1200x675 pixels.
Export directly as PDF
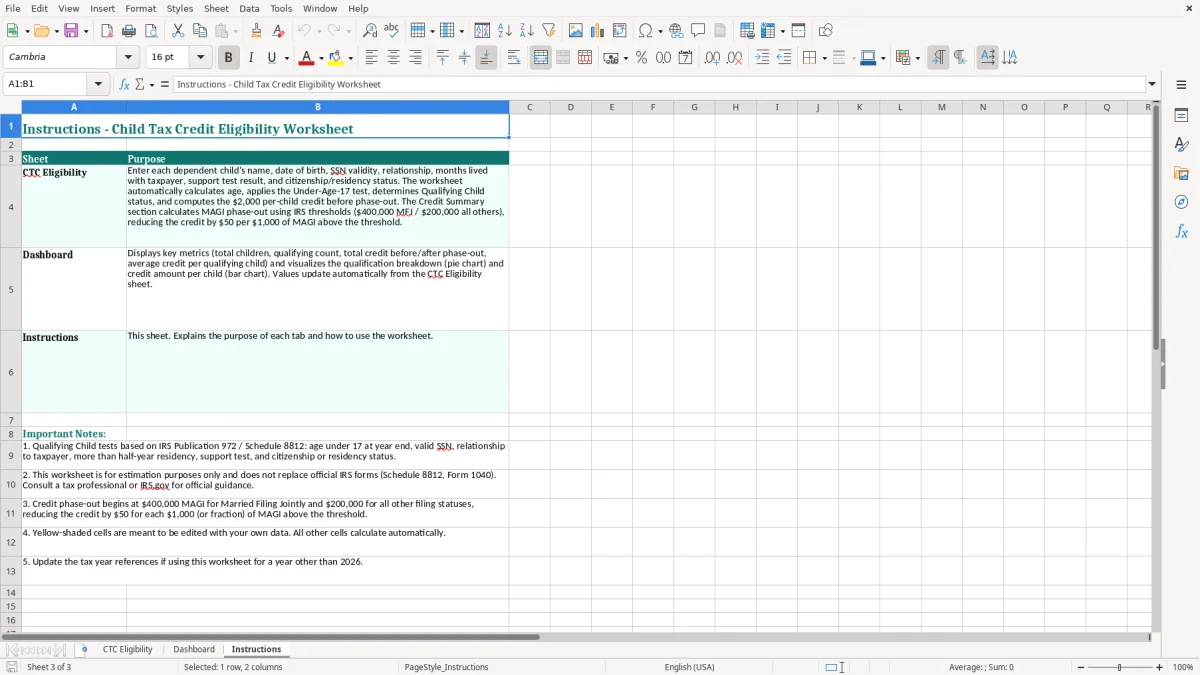point(107,31)
